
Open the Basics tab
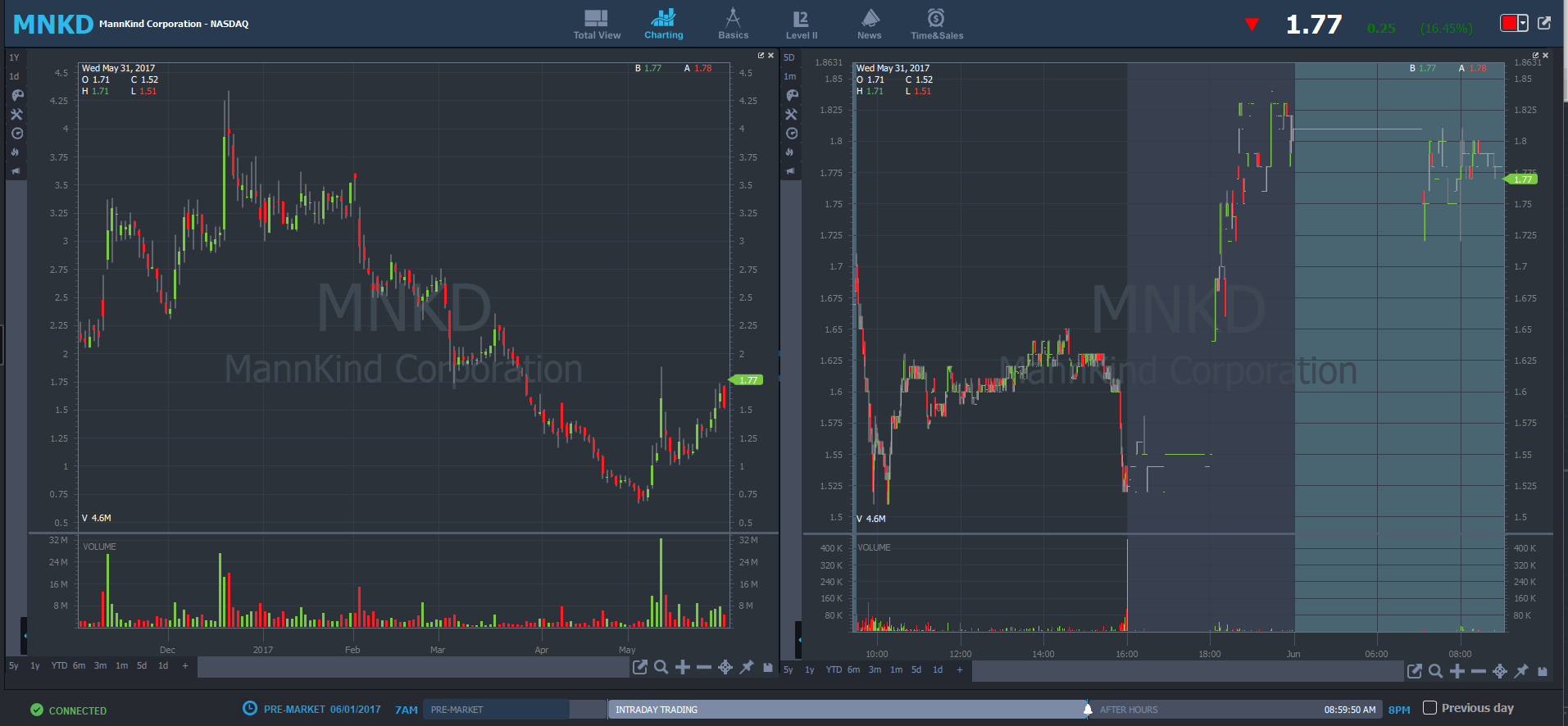pyautogui.click(x=733, y=24)
